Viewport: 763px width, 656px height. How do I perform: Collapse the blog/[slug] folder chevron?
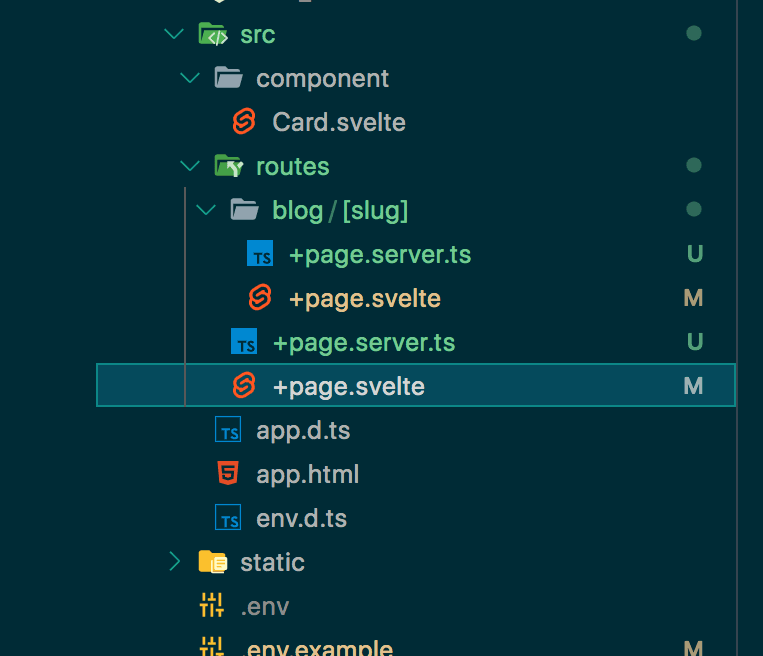coord(206,210)
